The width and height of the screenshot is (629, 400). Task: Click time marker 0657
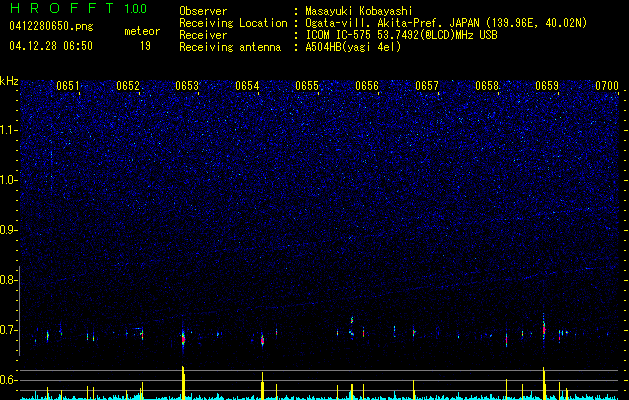click(x=427, y=86)
